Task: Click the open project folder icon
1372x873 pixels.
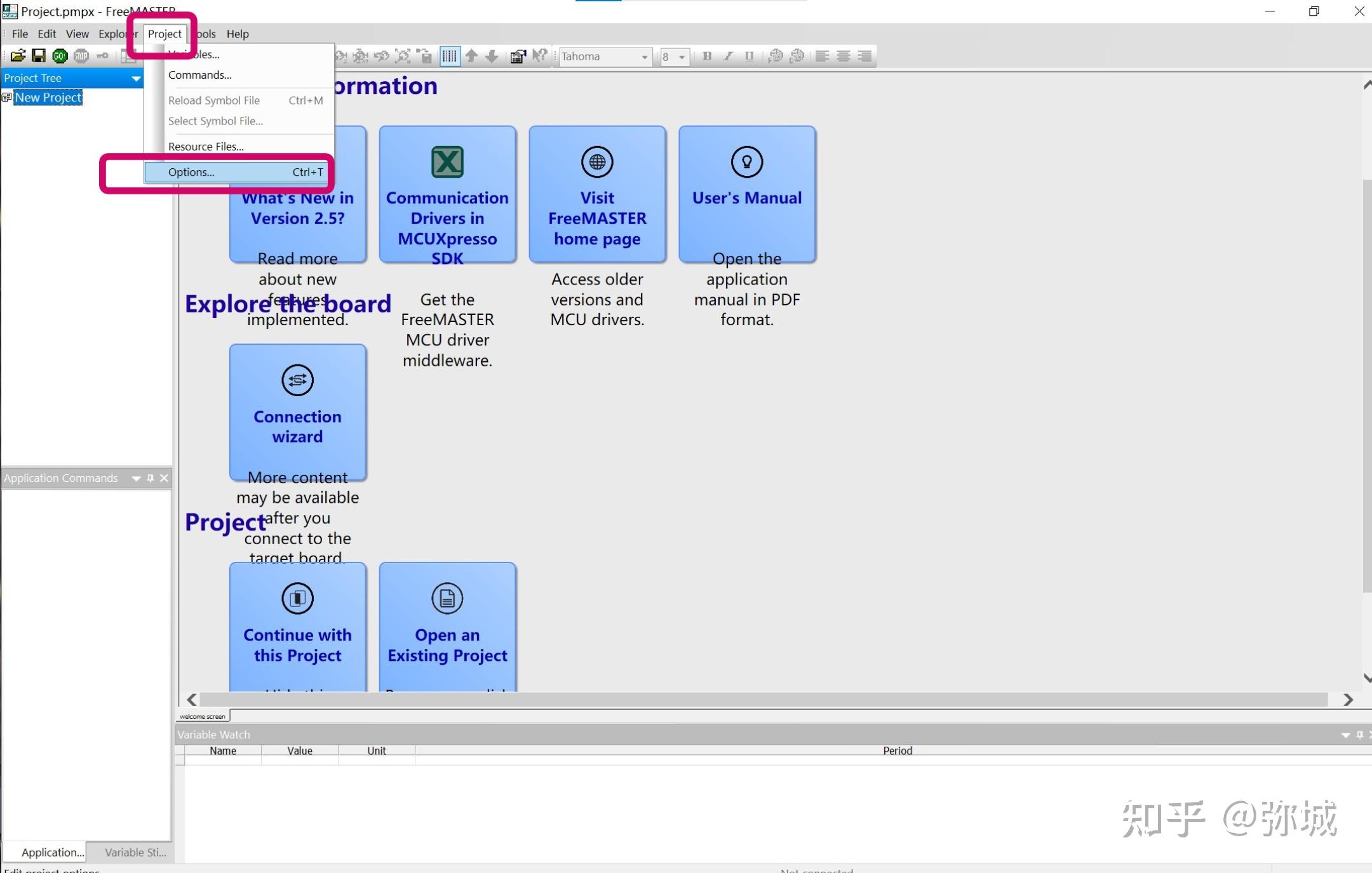Action: [x=18, y=56]
